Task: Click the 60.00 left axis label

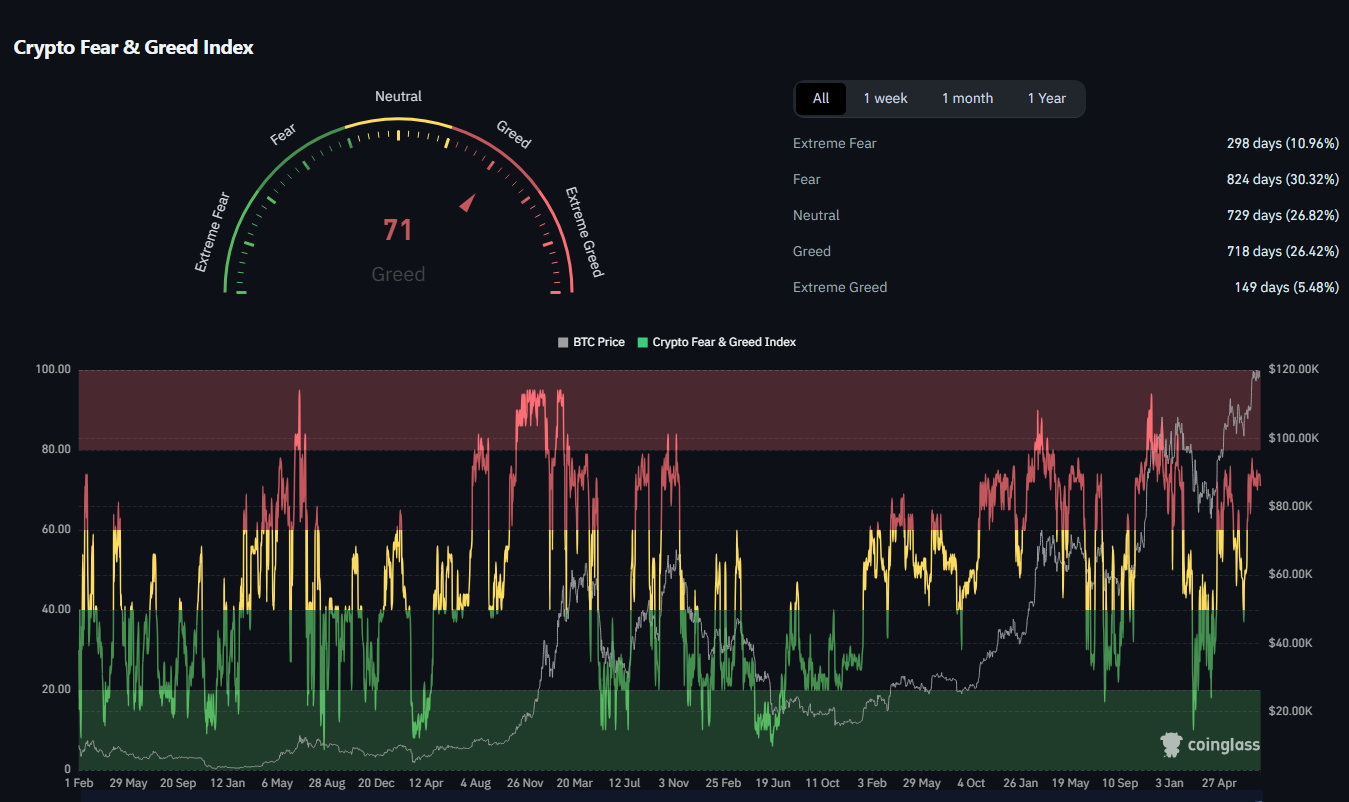Action: click(54, 529)
